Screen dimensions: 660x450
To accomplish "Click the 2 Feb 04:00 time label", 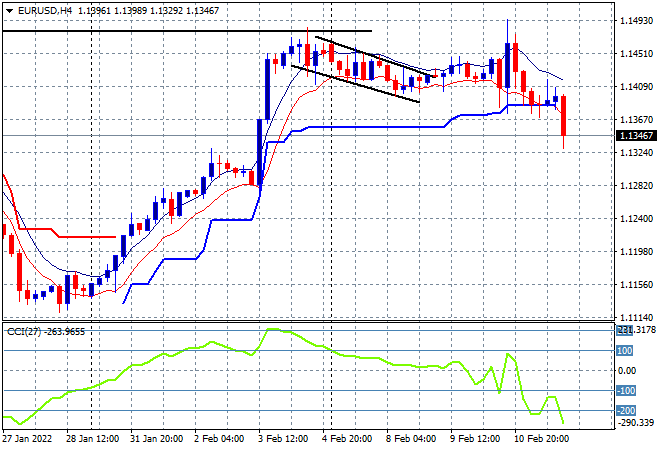I will (219, 439).
